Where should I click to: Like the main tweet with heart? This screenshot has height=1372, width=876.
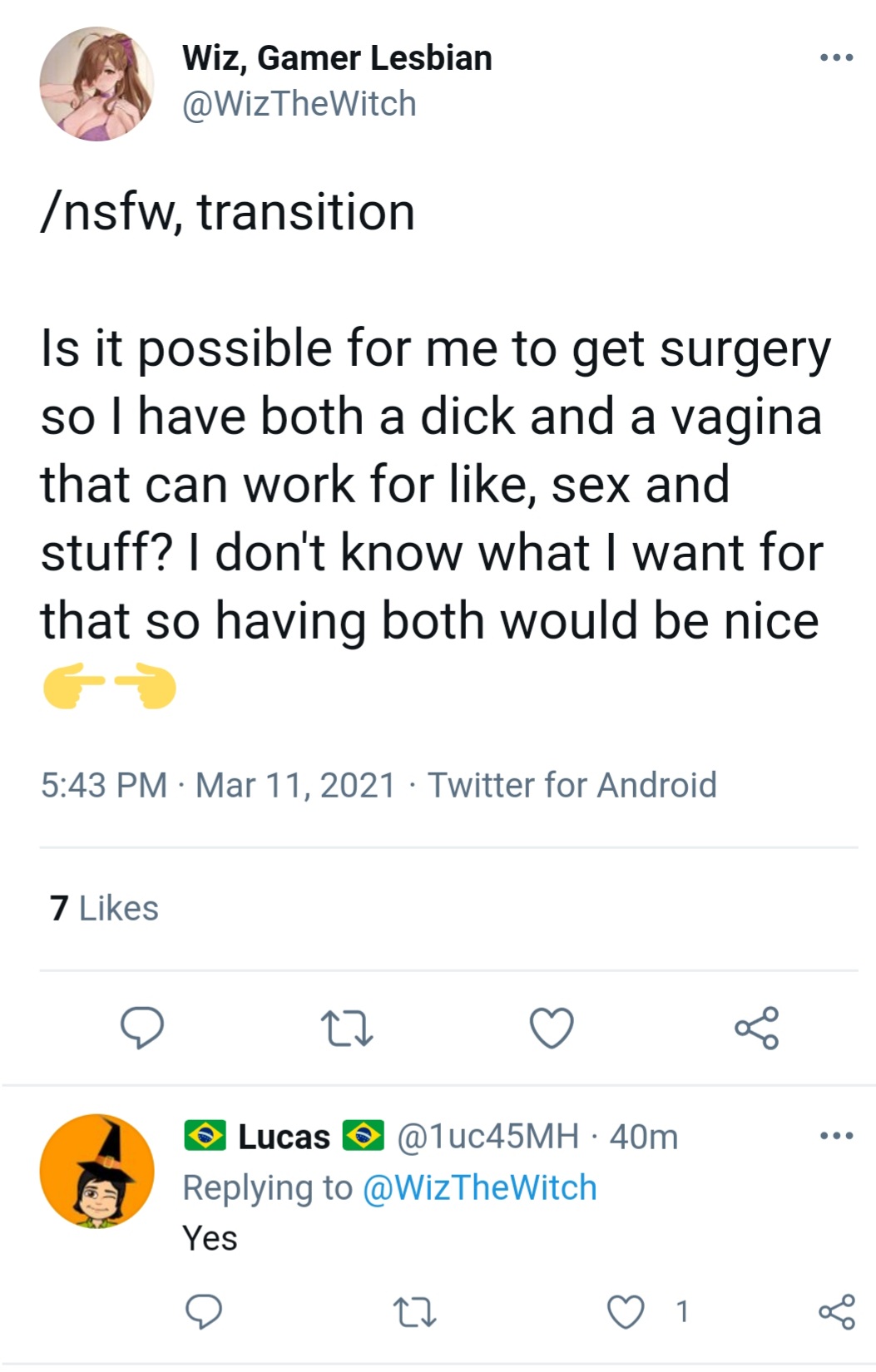click(x=552, y=1028)
